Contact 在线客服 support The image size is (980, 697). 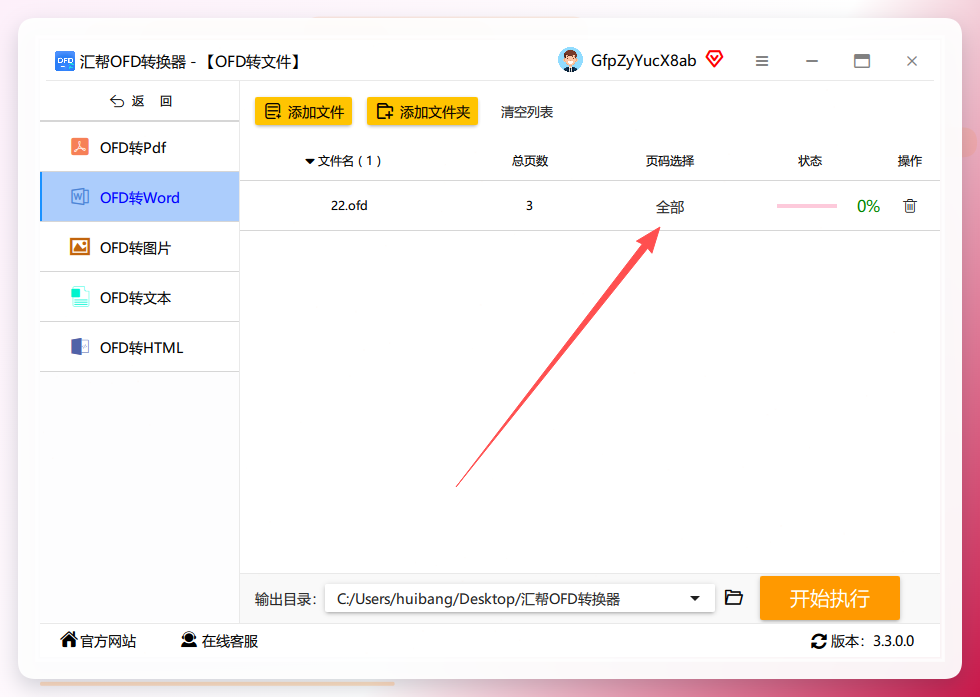219,641
